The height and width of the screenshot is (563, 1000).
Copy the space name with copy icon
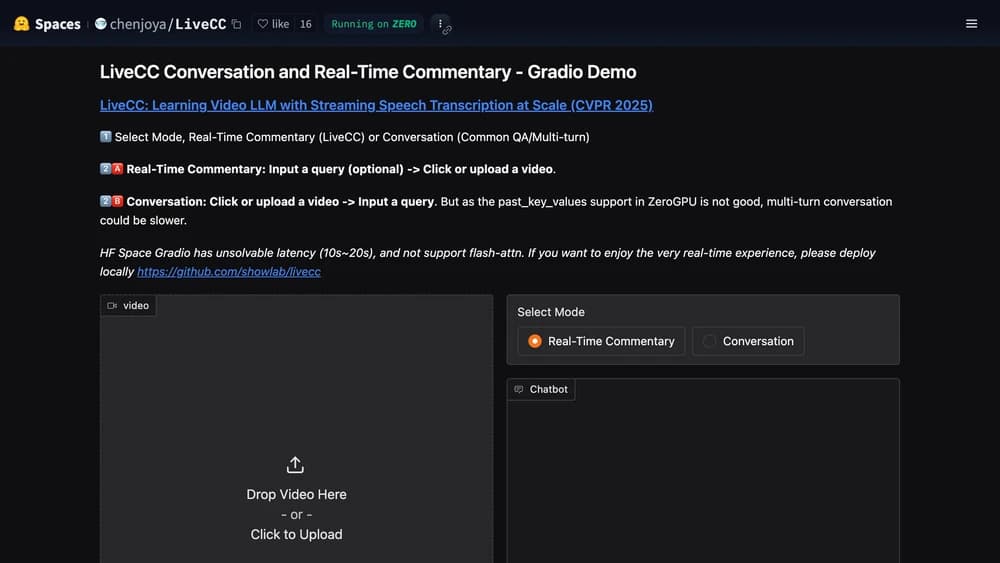237,24
